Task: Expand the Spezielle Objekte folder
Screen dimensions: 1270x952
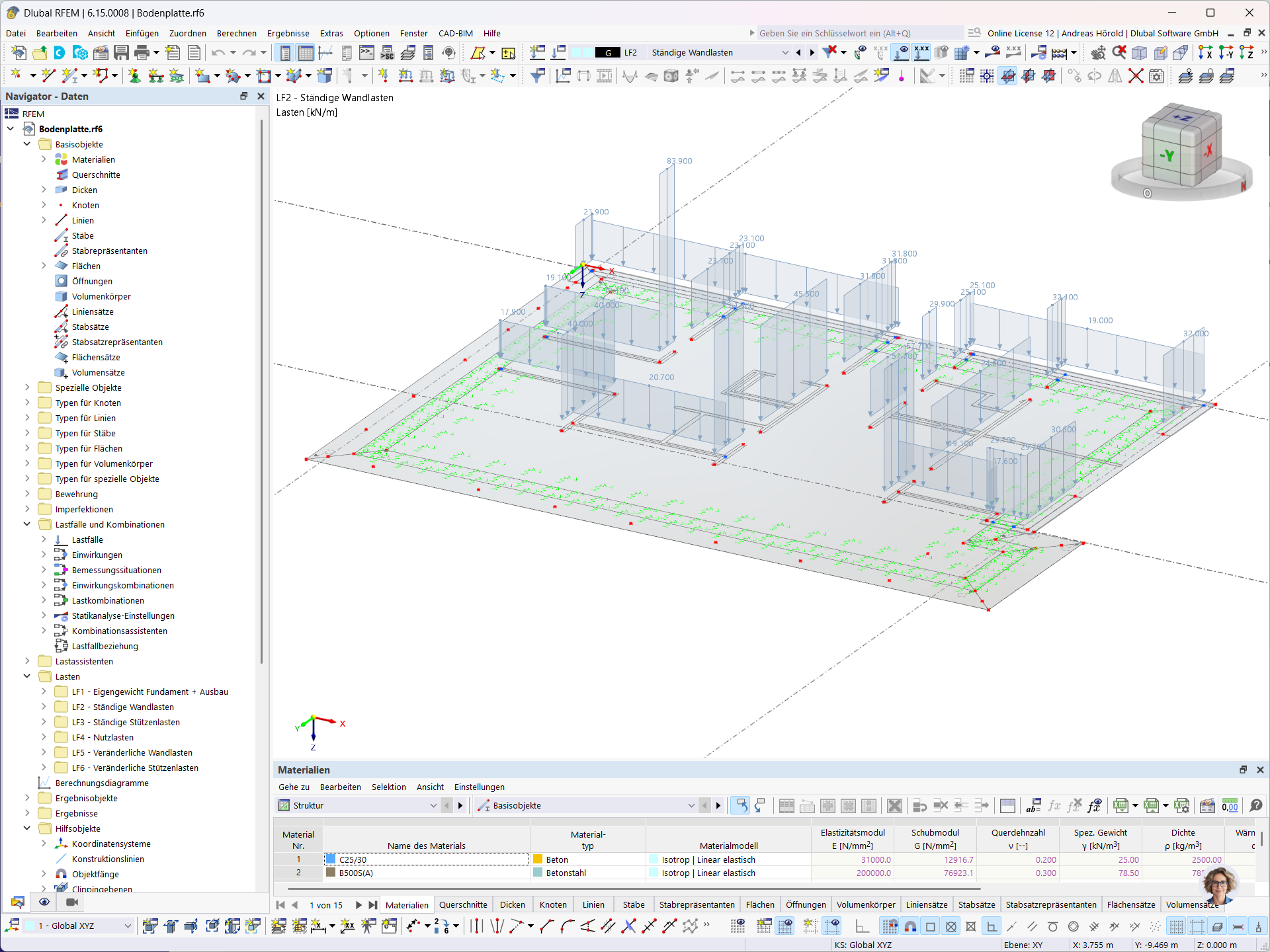Action: (x=27, y=387)
